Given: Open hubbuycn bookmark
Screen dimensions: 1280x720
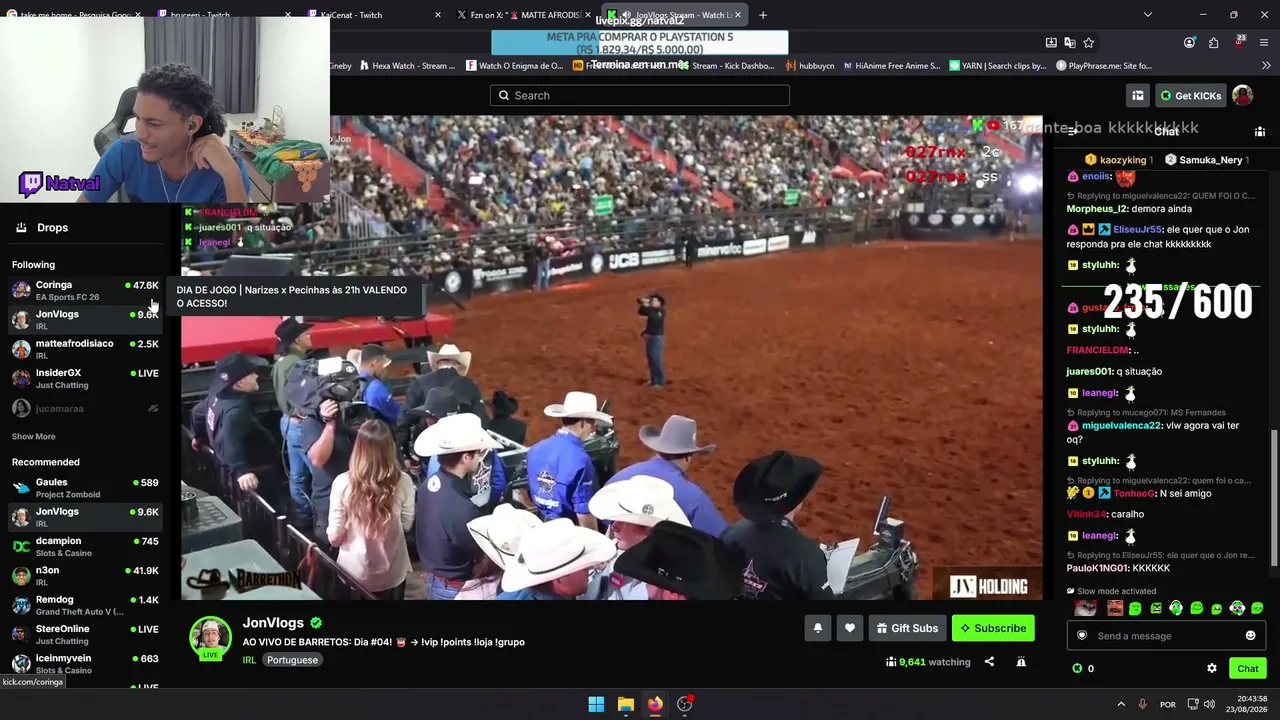Looking at the screenshot, I should pyautogui.click(x=810, y=66).
